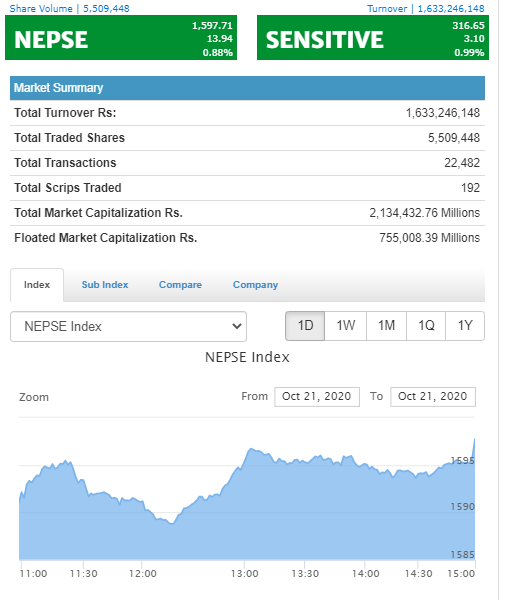This screenshot has width=507, height=600.
Task: Click the From date field
Action: click(x=317, y=396)
